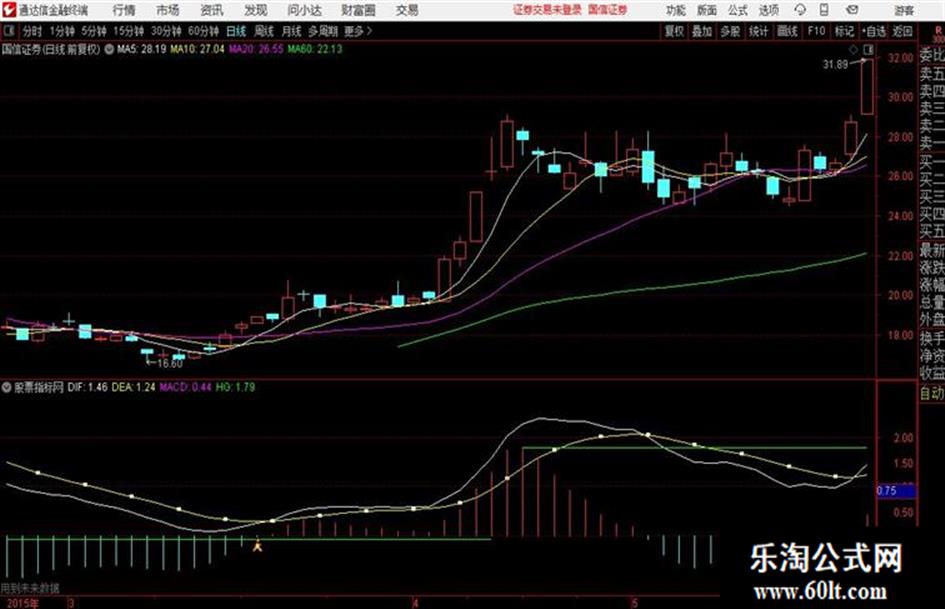Image resolution: width=945 pixels, height=609 pixels.
Task: Select the 月线 monthly period tab
Action: click(x=292, y=31)
